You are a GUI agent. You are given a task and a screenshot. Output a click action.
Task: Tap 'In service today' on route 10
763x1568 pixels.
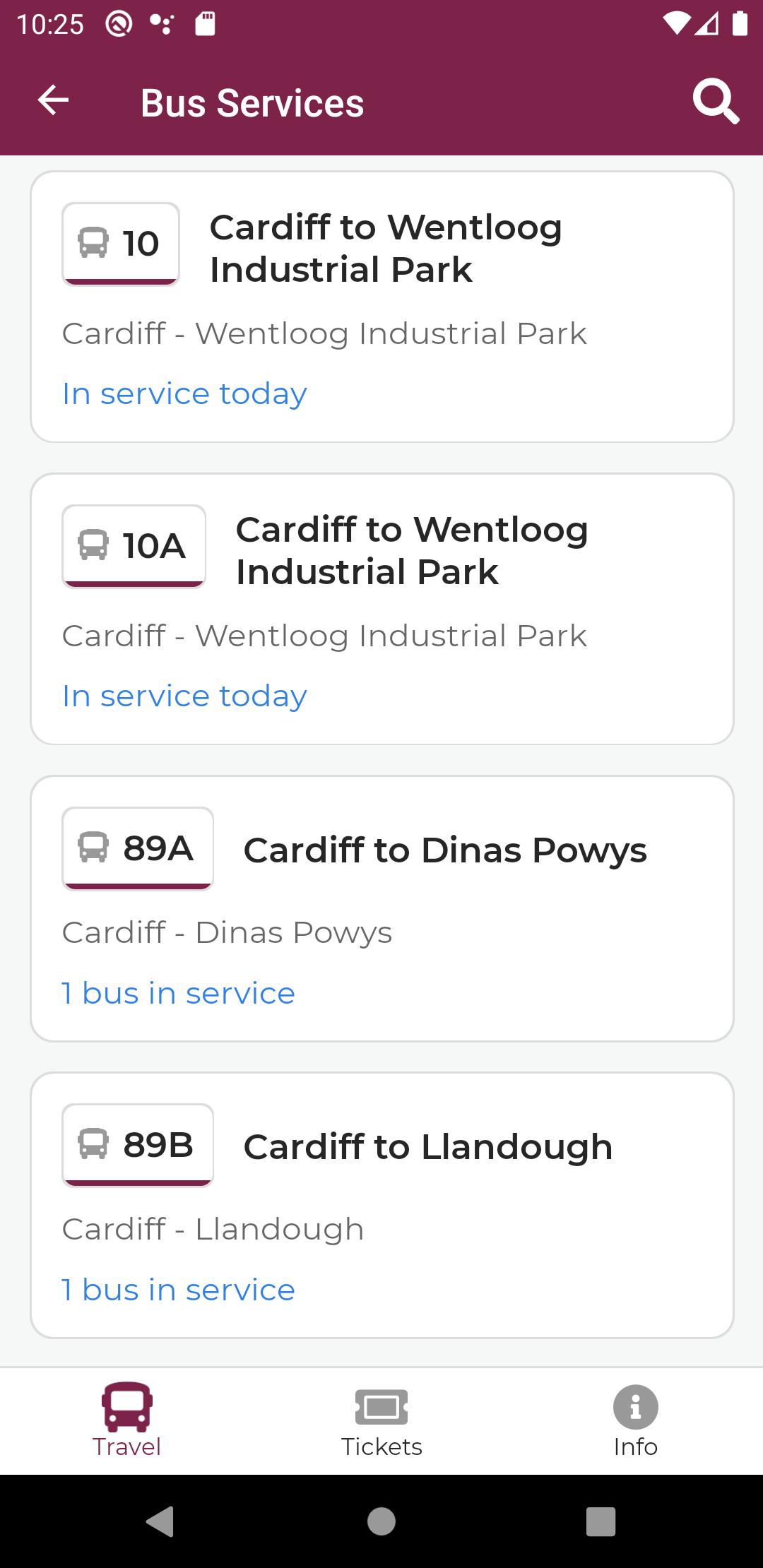tap(184, 394)
